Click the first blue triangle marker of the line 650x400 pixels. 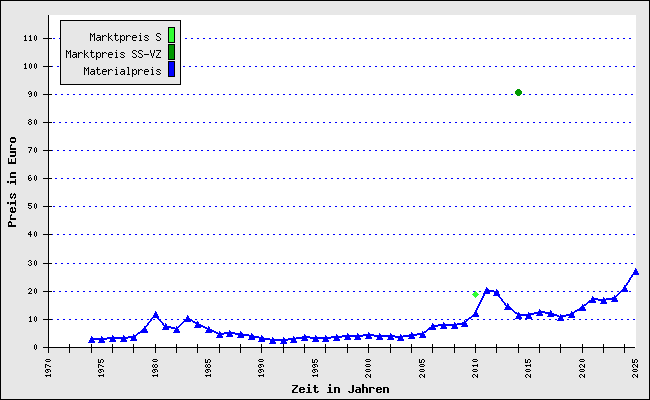(x=91, y=340)
